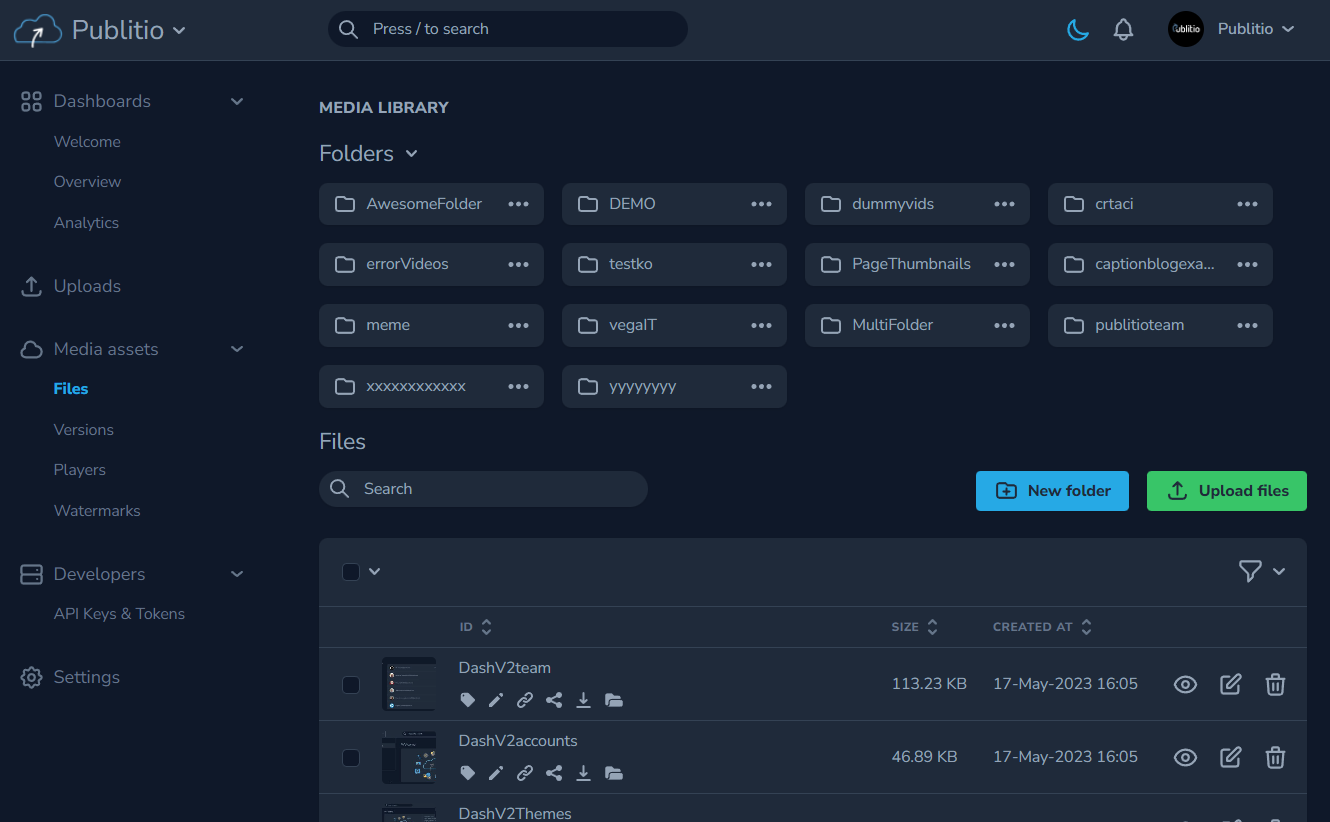The image size is (1330, 822).
Task: Open yyyyyyyy folder options dots
Action: [x=761, y=387]
